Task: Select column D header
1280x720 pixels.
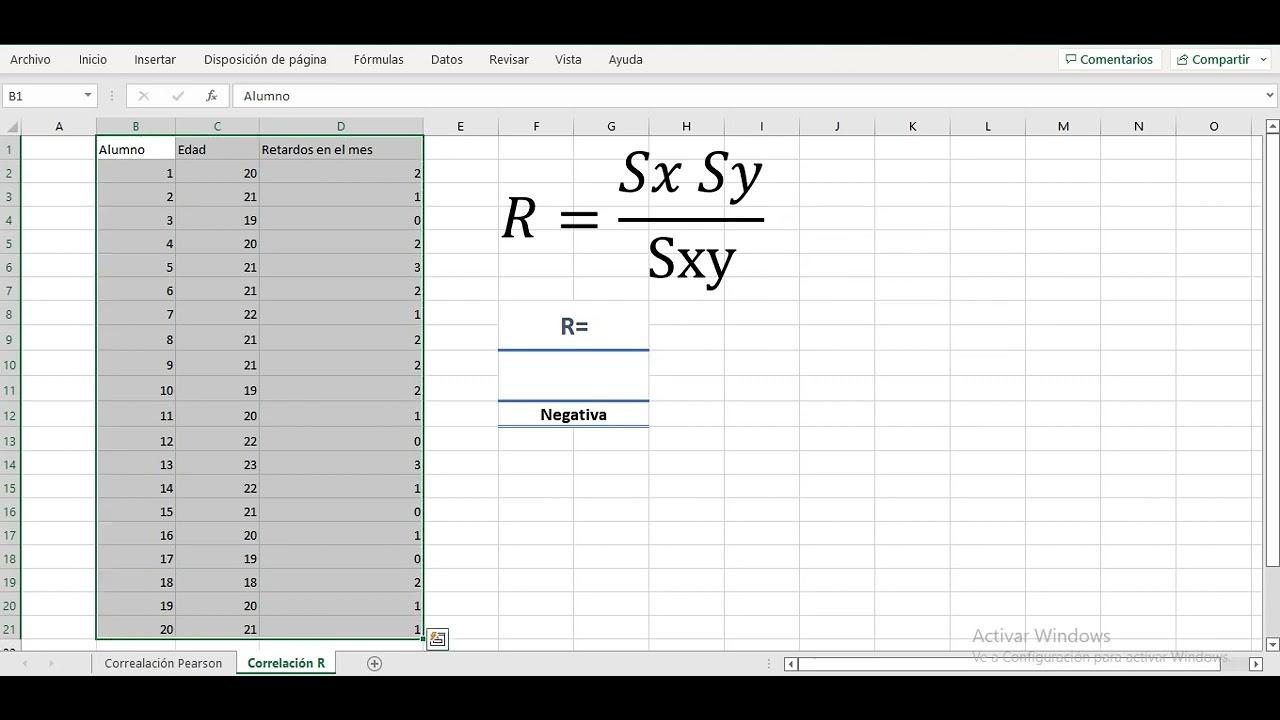Action: [x=341, y=126]
